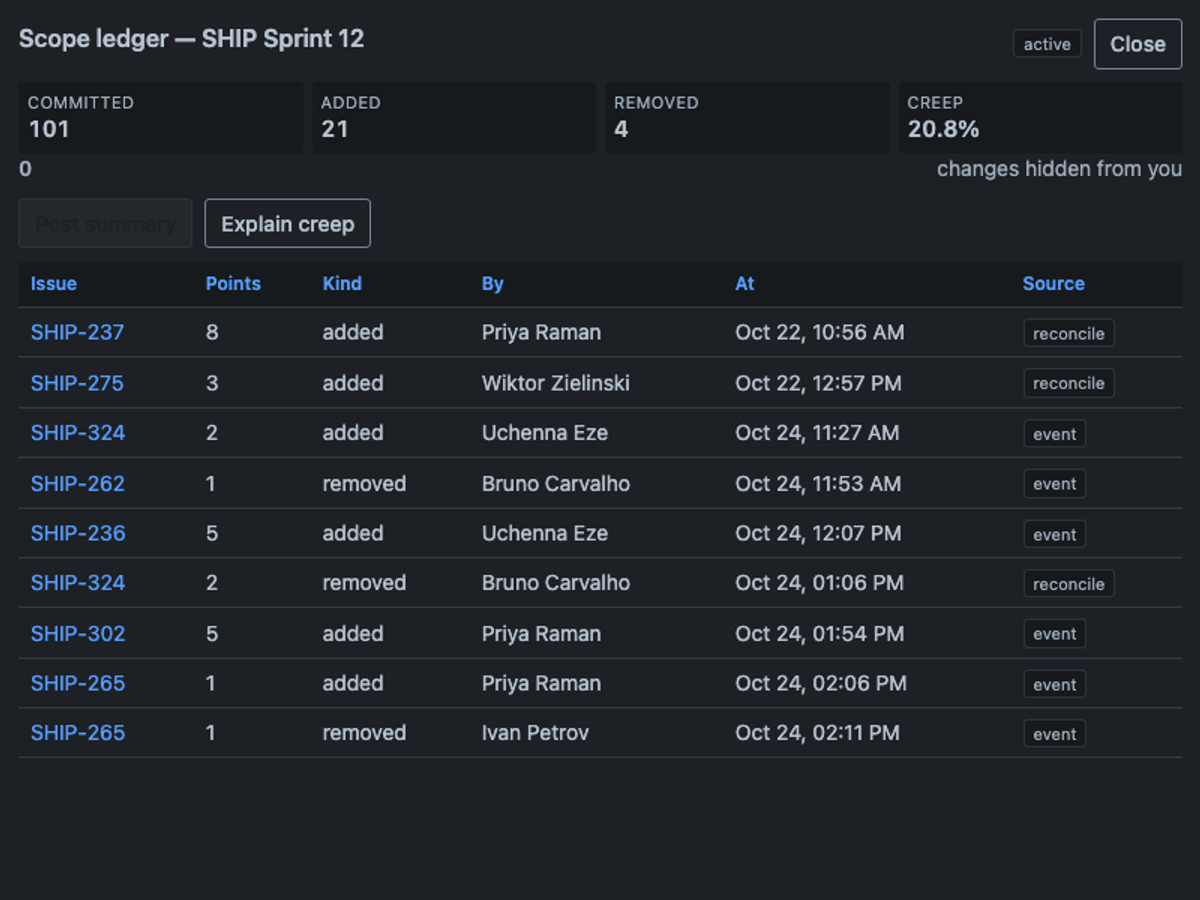
Task: Click the name Wiktor Zielinski
Action: point(556,383)
